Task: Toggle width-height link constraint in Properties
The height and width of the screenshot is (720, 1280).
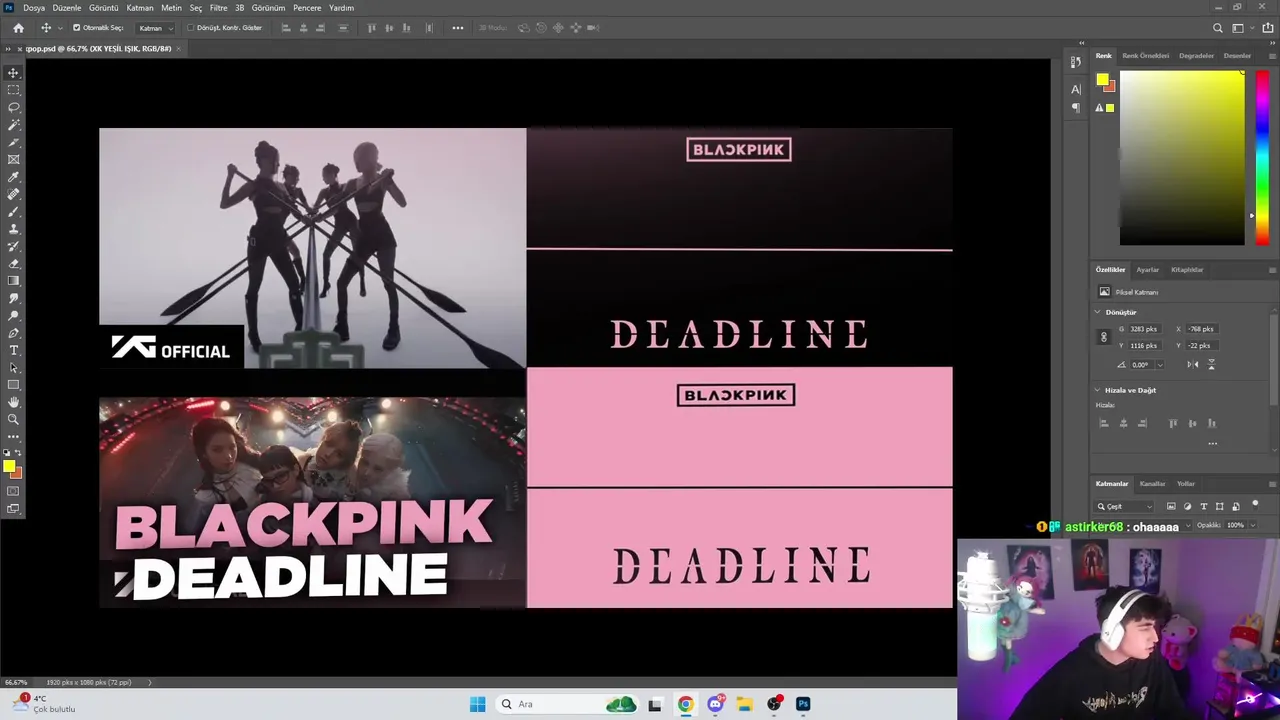Action: point(1104,337)
